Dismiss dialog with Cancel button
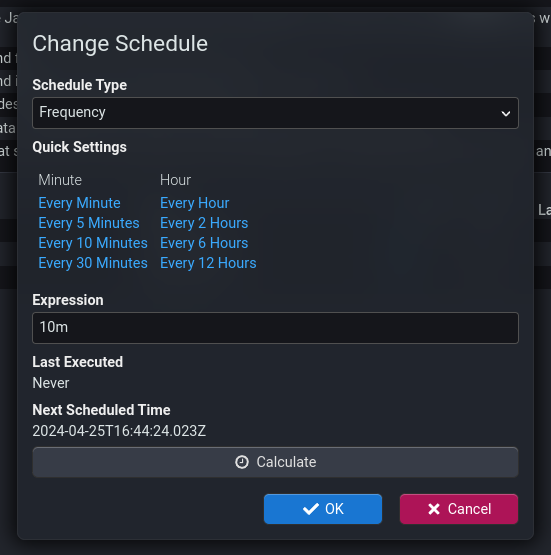This screenshot has width=551, height=555. (x=459, y=509)
